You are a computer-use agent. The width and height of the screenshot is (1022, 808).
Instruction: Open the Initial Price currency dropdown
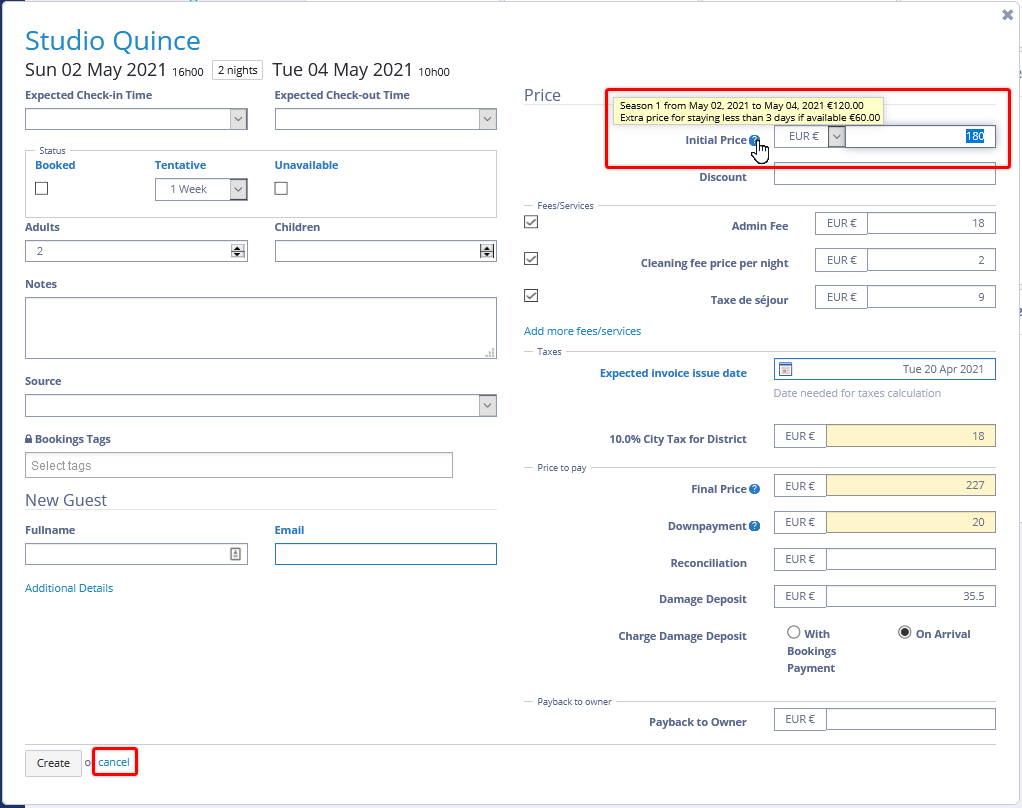coord(837,136)
